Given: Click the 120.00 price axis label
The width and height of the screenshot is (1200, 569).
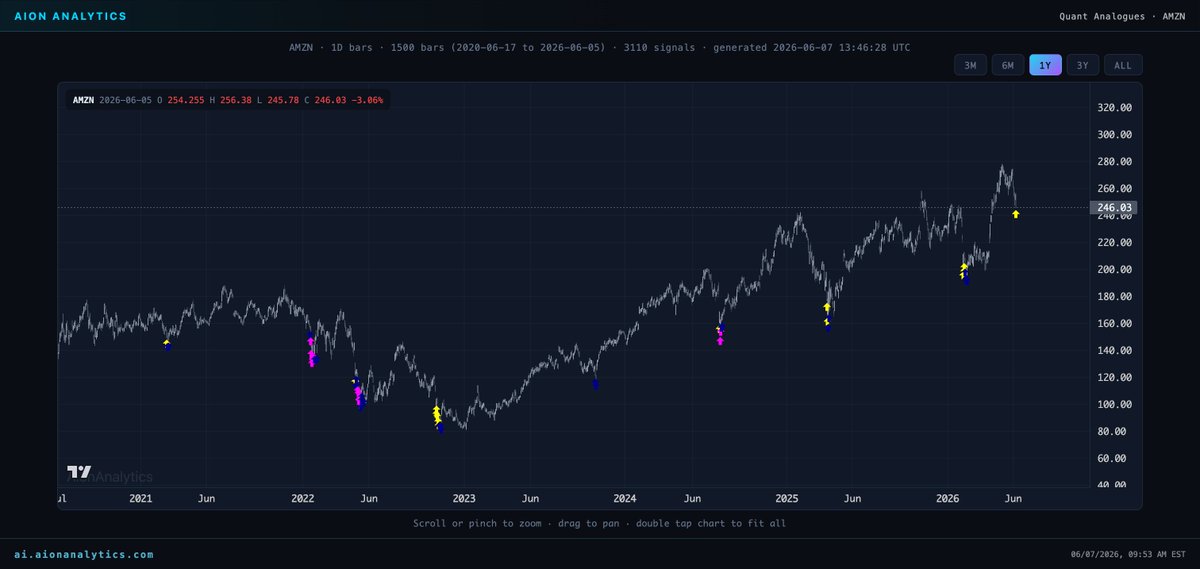Looking at the screenshot, I should click(1113, 377).
